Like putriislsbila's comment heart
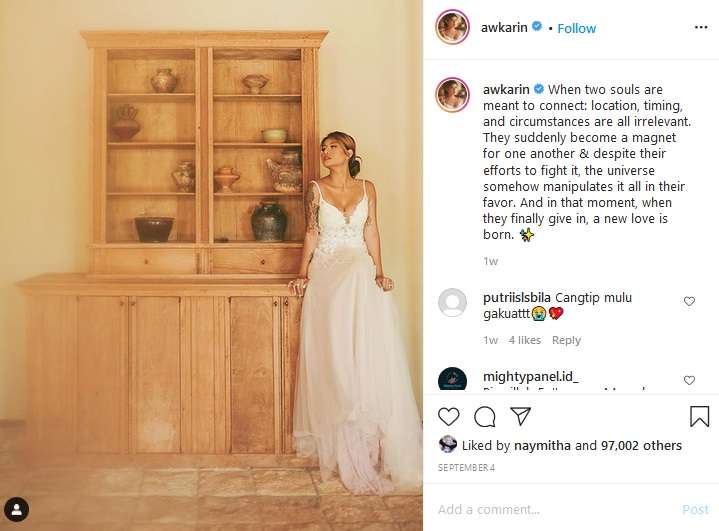The image size is (719, 531). [x=689, y=301]
